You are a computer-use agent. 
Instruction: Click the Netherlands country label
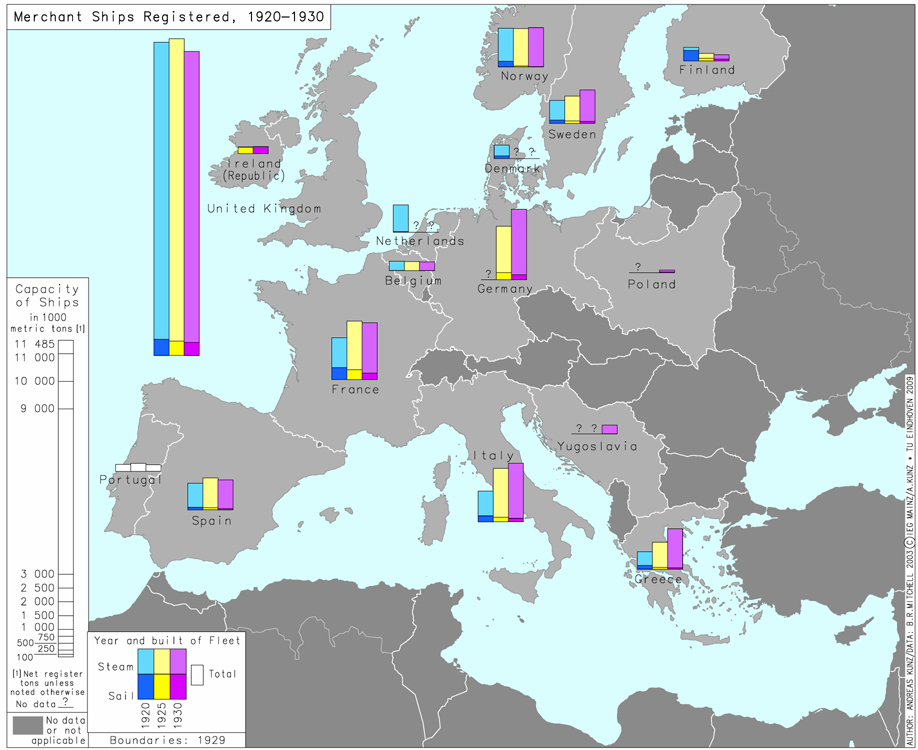[420, 241]
